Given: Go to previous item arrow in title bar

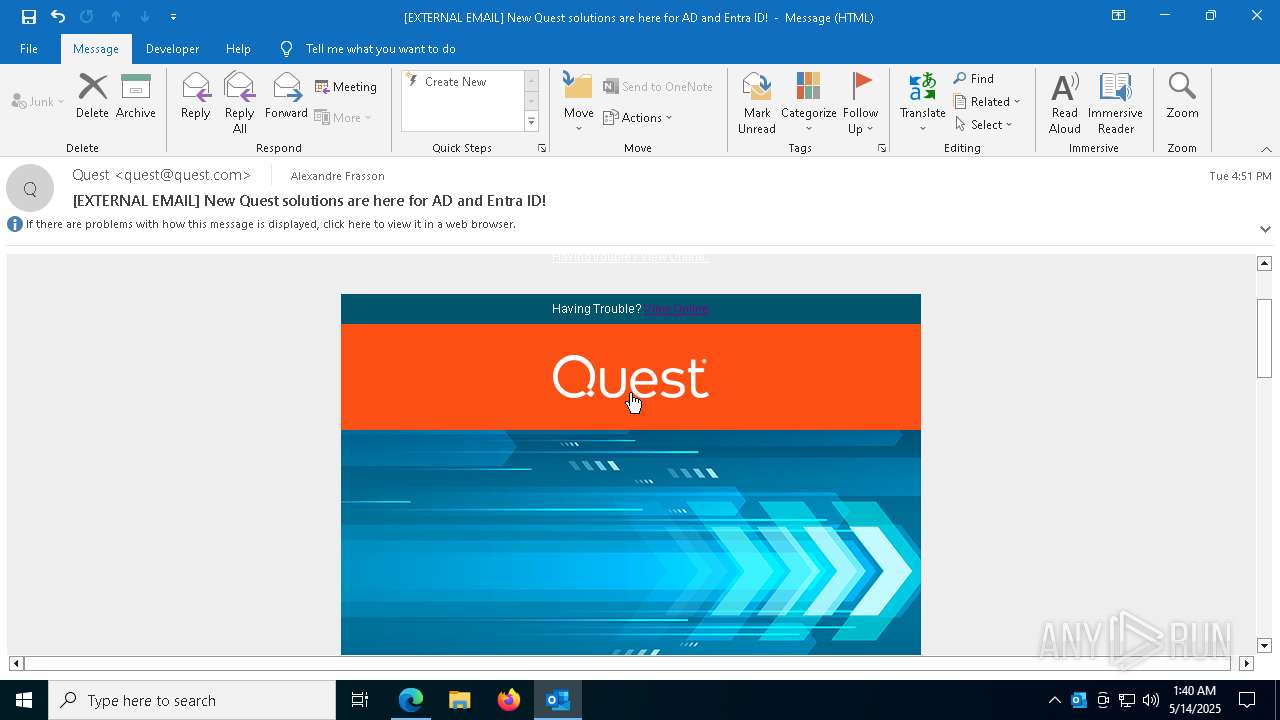Looking at the screenshot, I should pyautogui.click(x=116, y=17).
